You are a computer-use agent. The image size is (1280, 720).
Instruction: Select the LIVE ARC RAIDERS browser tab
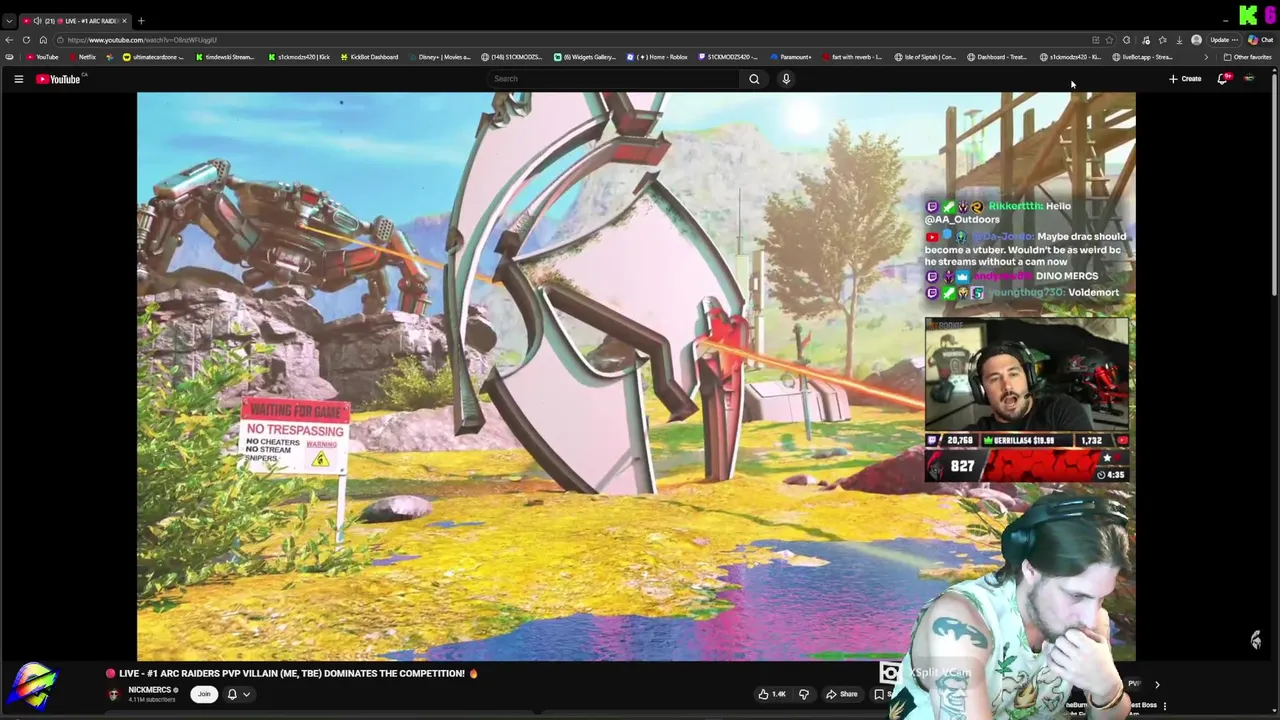click(x=75, y=20)
